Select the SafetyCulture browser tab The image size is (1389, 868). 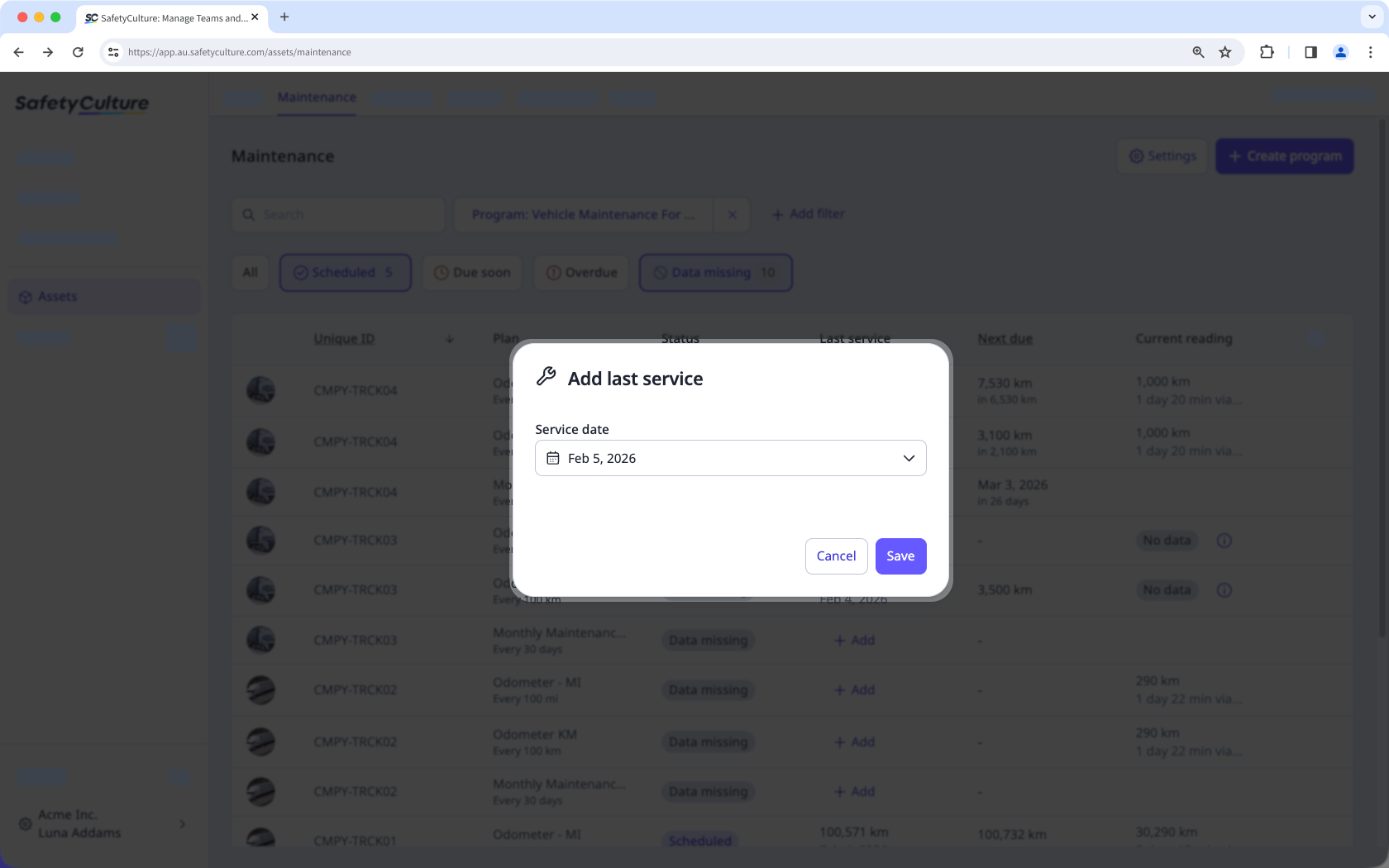[x=170, y=17]
